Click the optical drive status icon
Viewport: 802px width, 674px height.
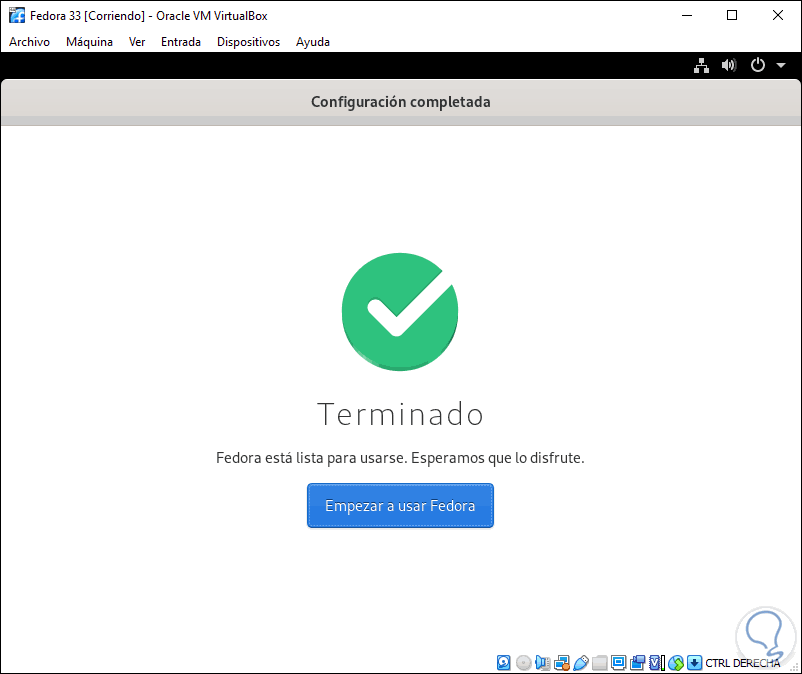click(523, 663)
